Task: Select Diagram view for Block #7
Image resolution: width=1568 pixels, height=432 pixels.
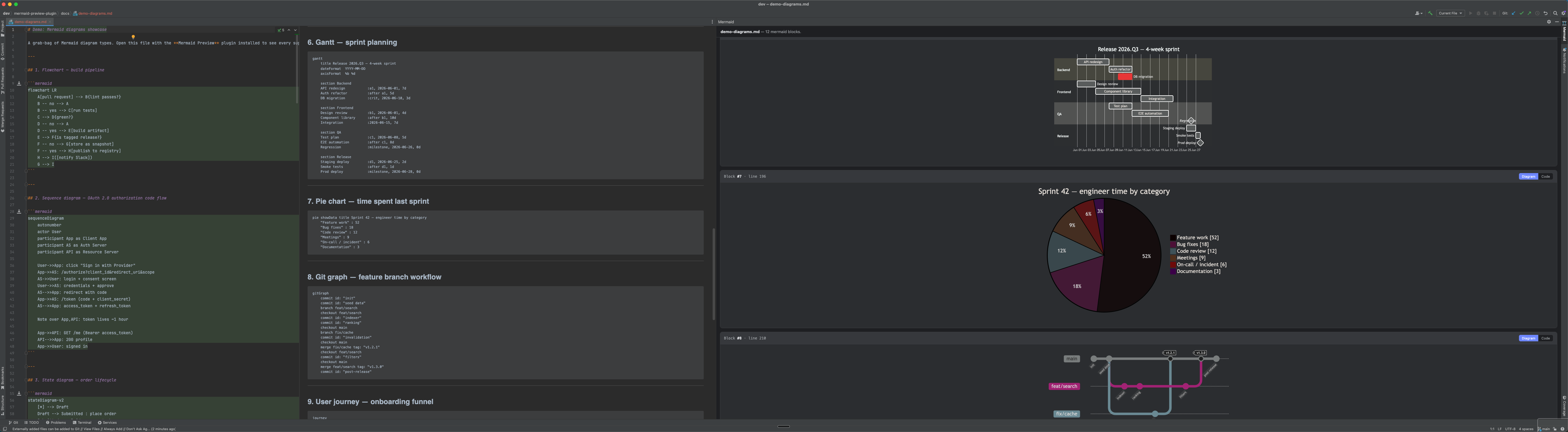Action: (x=1528, y=176)
